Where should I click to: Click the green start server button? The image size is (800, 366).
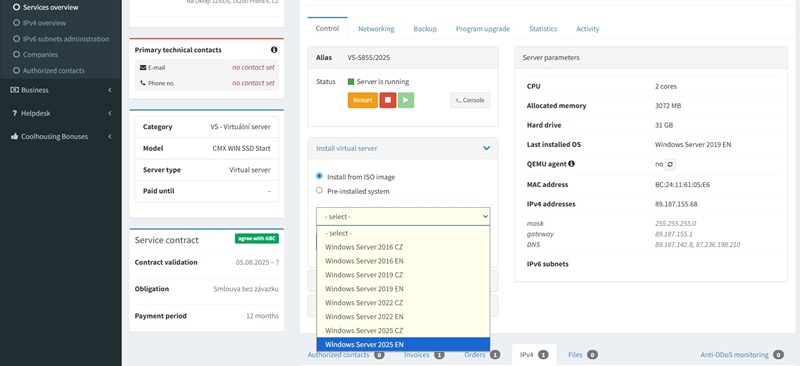click(x=406, y=100)
